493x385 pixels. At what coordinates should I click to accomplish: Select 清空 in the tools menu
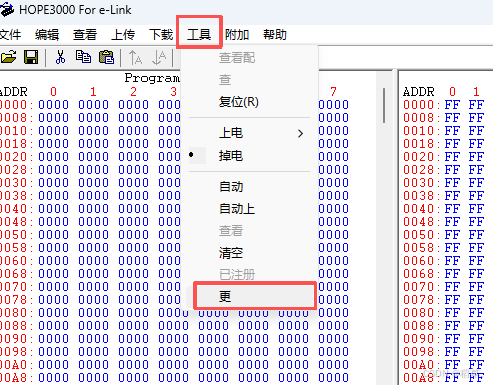tap(250, 253)
